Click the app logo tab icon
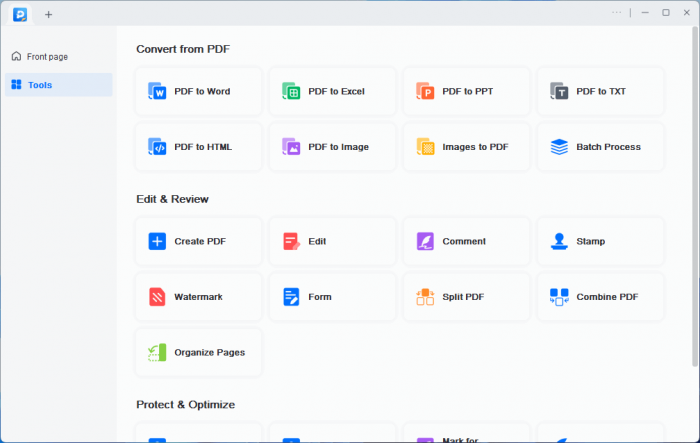Screen dimensions: 700x443 point(20,14)
